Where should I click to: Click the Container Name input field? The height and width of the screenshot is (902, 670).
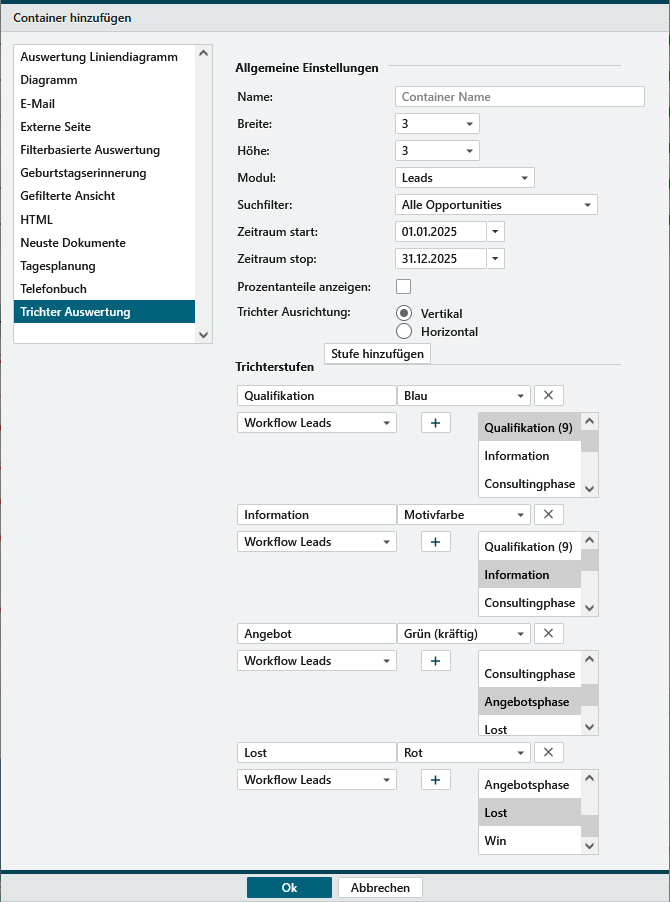click(x=520, y=97)
